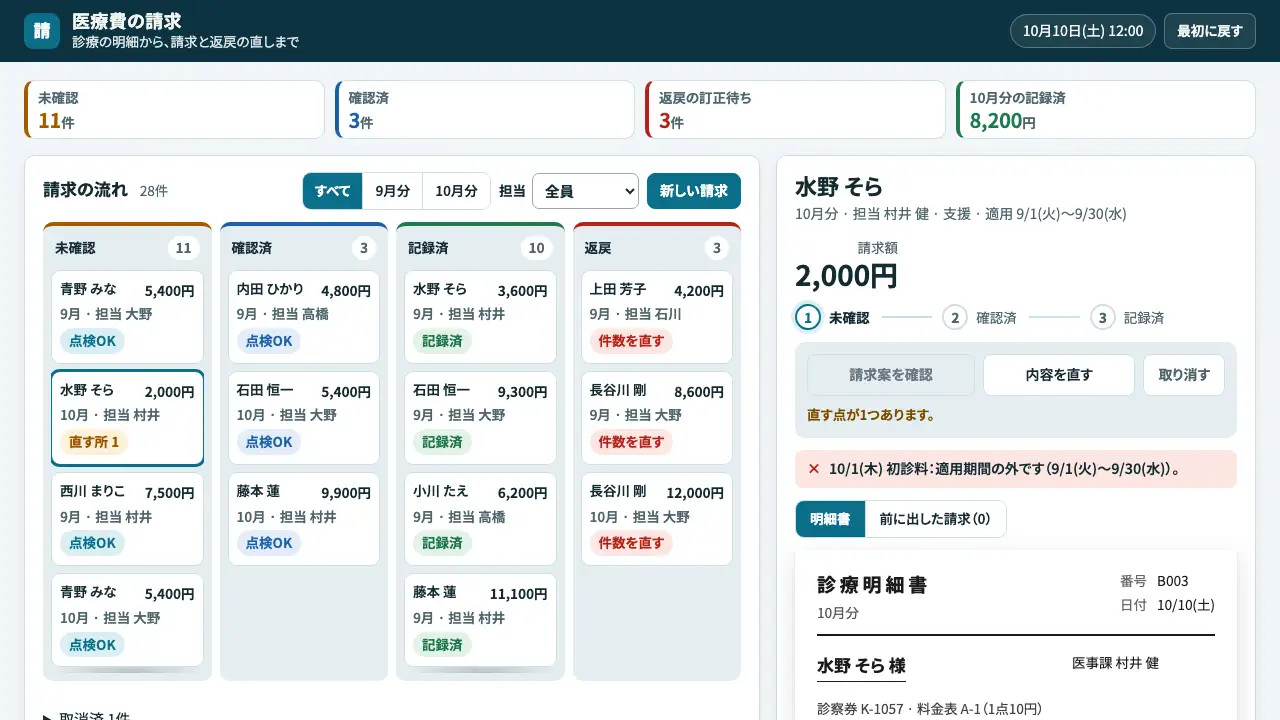Open the 上田 芳子 4,200円 returned card
The image size is (1280, 720).
pos(657,317)
